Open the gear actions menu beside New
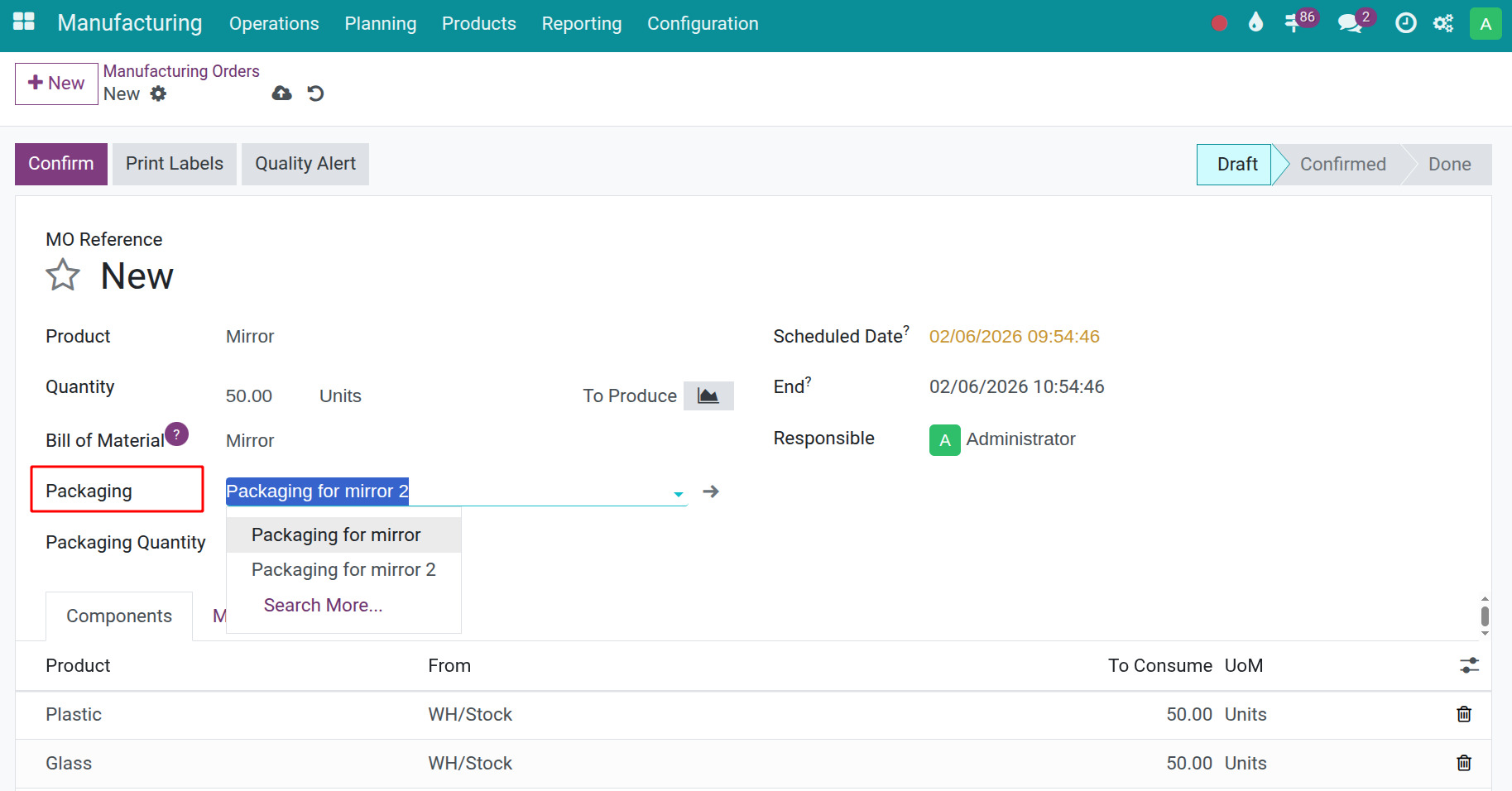1512x791 pixels. click(x=158, y=93)
